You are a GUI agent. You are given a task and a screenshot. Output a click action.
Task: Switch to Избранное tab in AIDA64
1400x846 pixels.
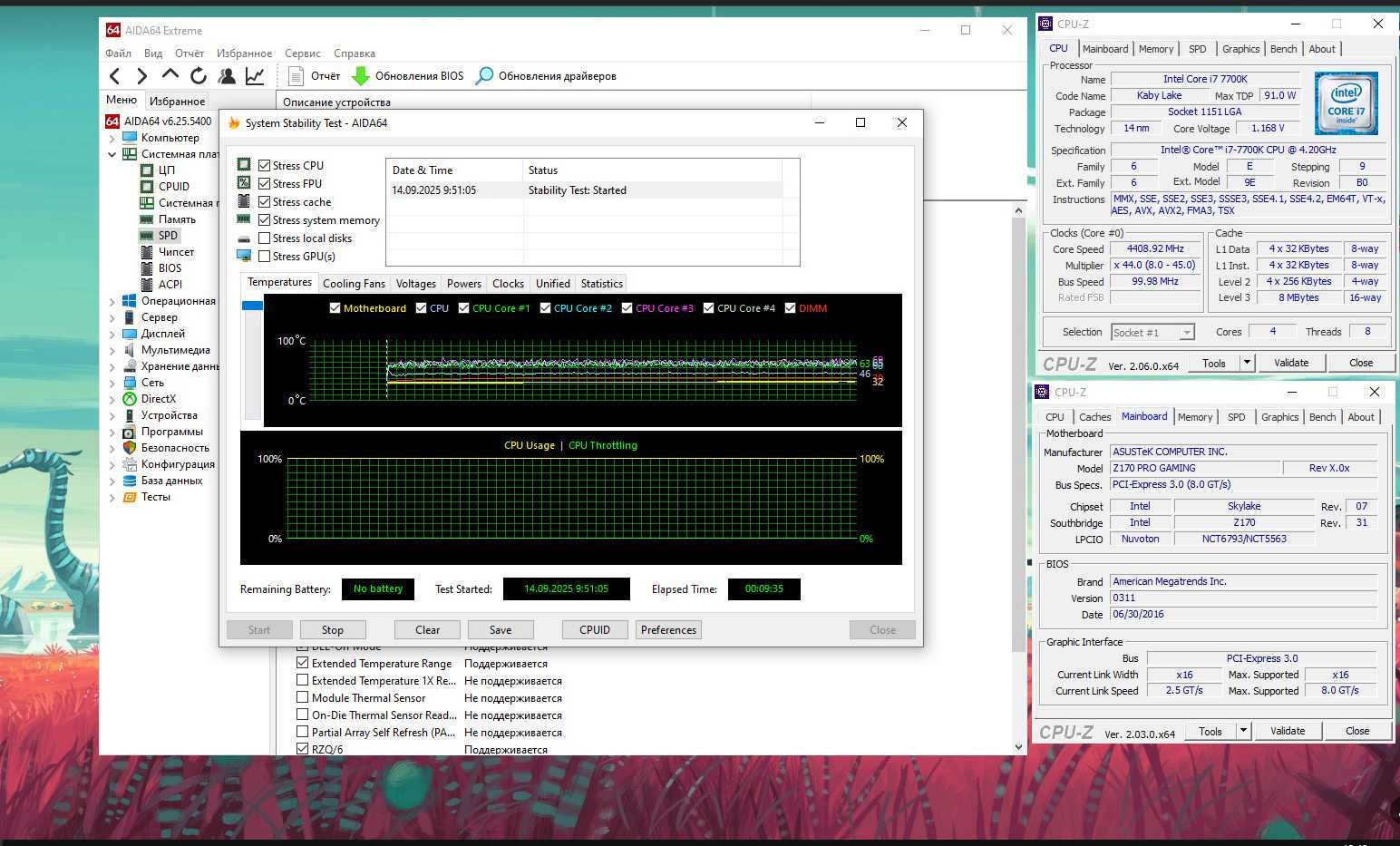[177, 101]
